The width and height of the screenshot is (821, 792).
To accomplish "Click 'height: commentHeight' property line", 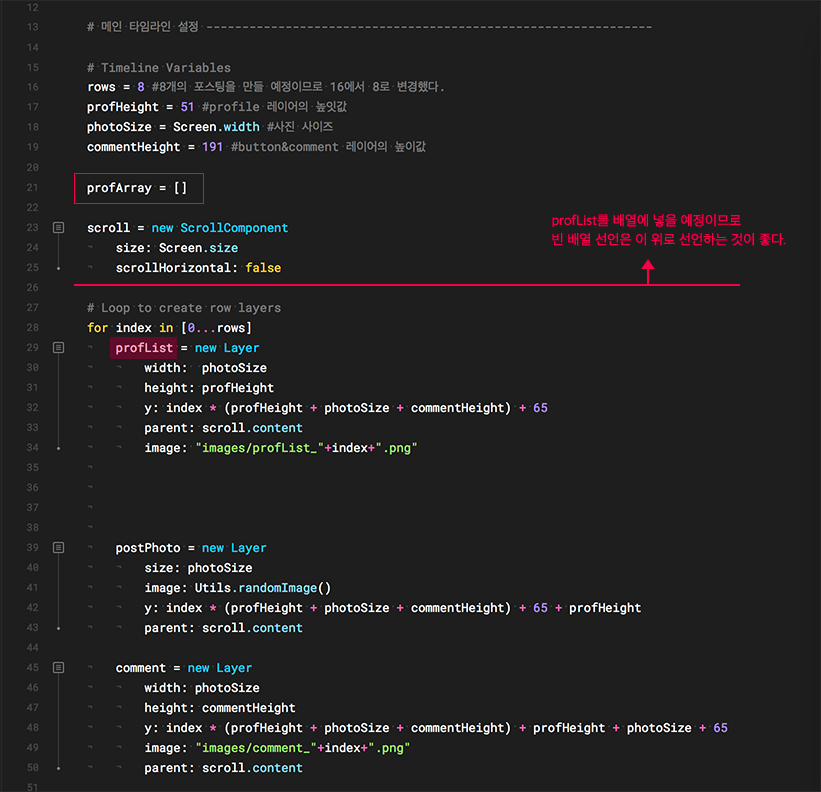I will (x=220, y=708).
